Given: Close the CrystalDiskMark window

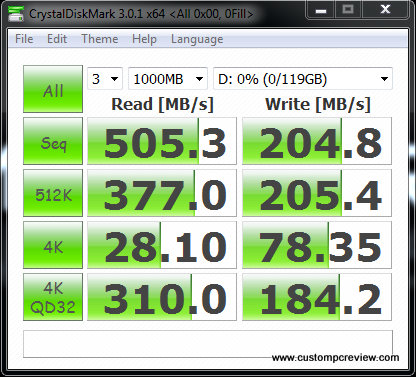Looking at the screenshot, I should [385, 10].
